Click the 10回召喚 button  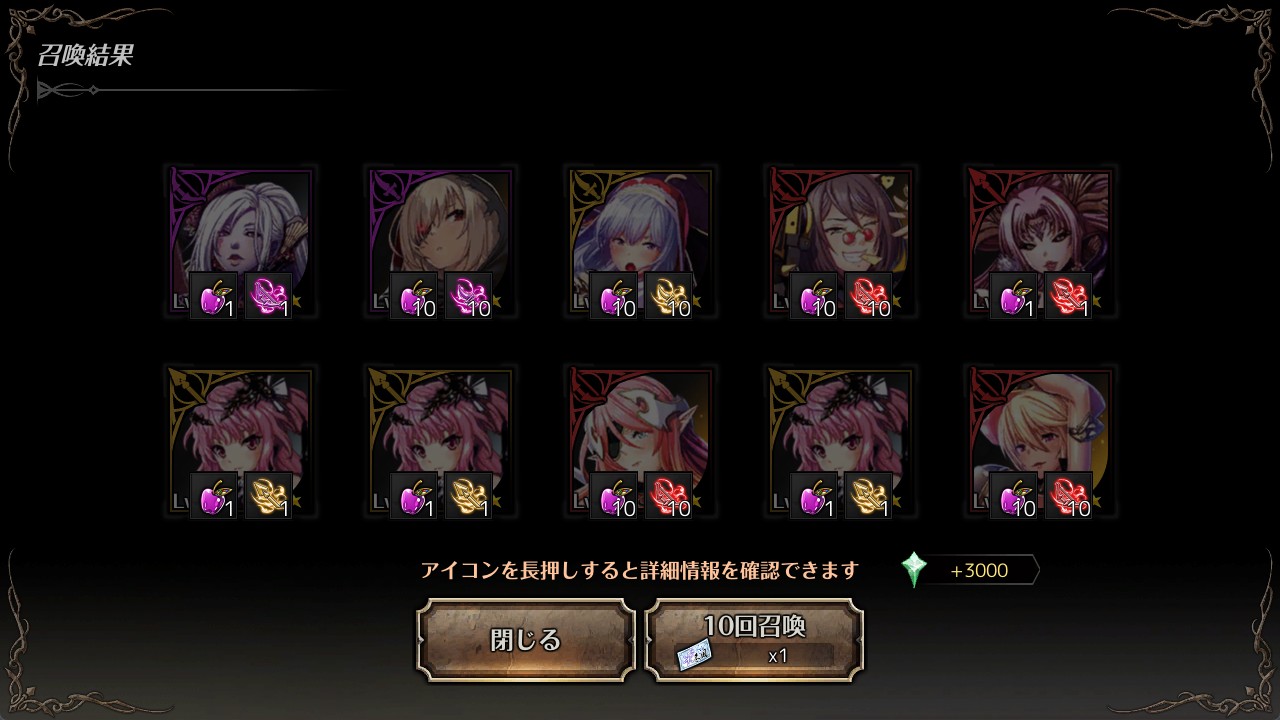click(x=754, y=640)
